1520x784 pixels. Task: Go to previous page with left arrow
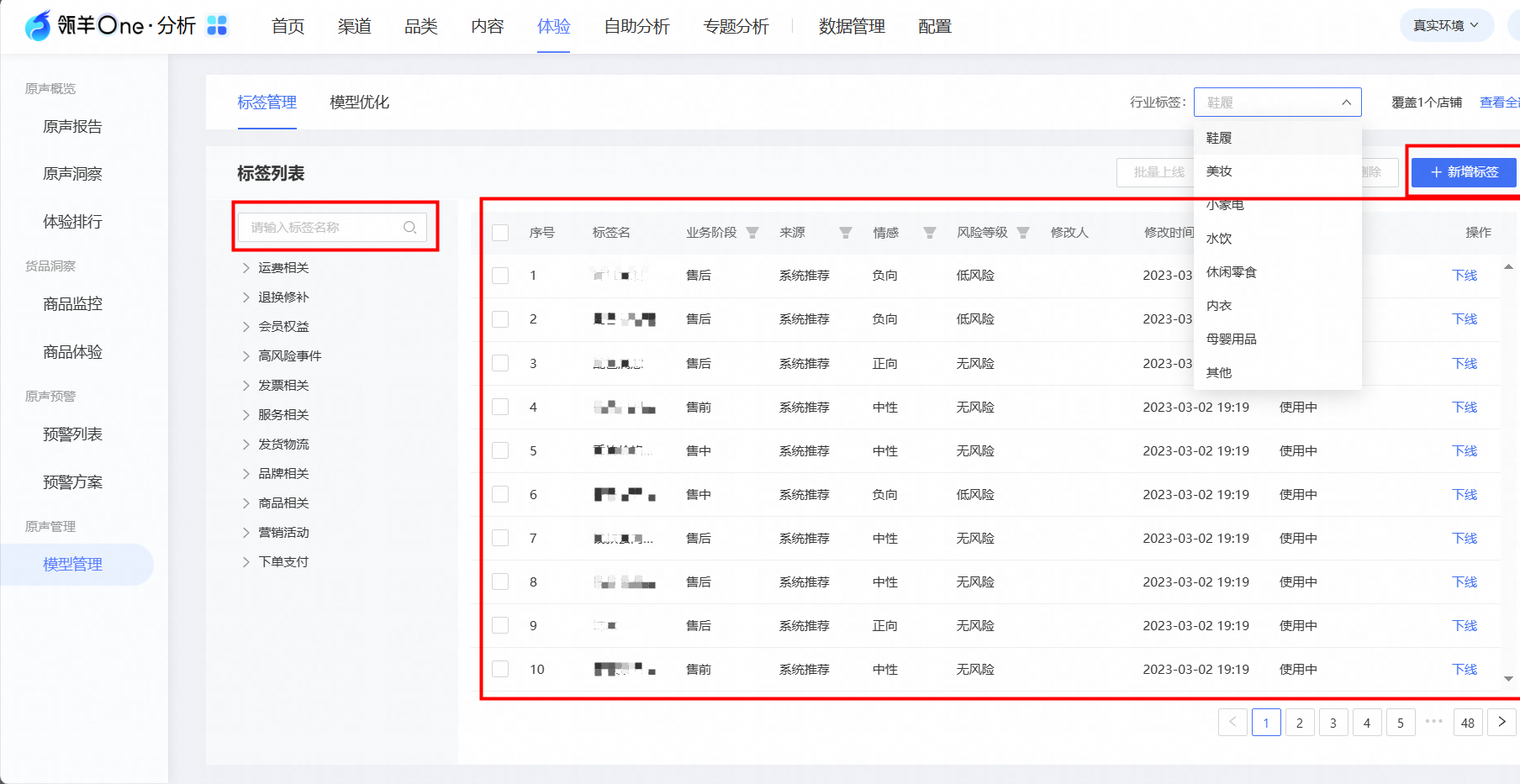pos(1232,723)
